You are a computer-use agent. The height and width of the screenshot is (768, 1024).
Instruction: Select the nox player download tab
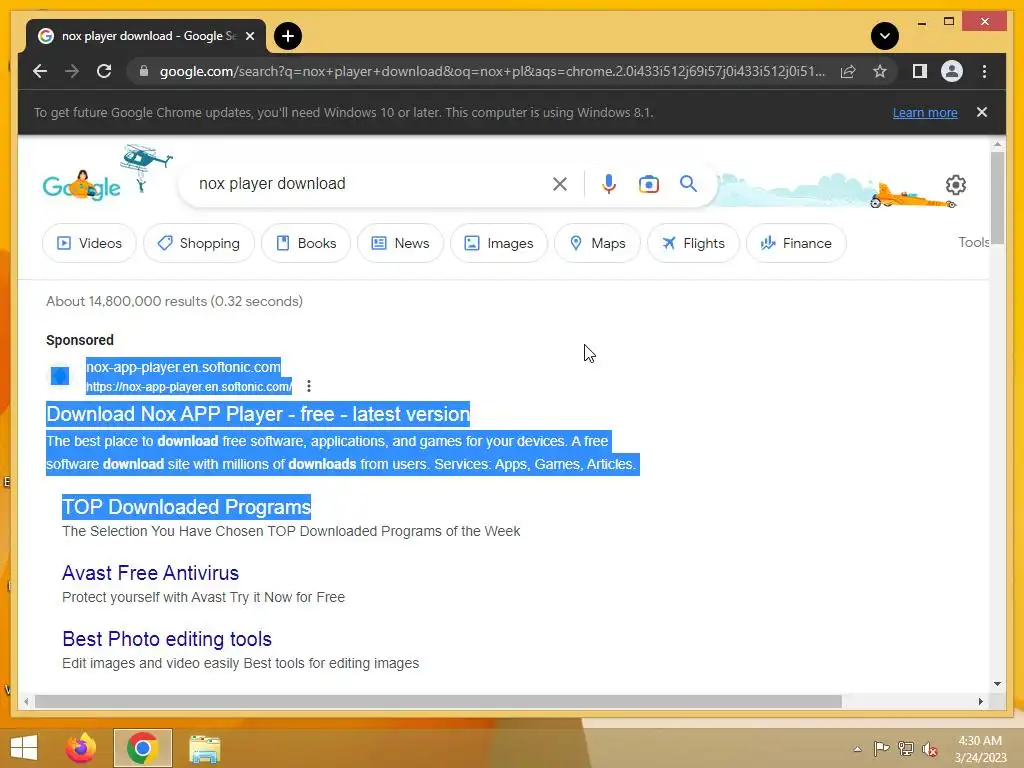(146, 36)
